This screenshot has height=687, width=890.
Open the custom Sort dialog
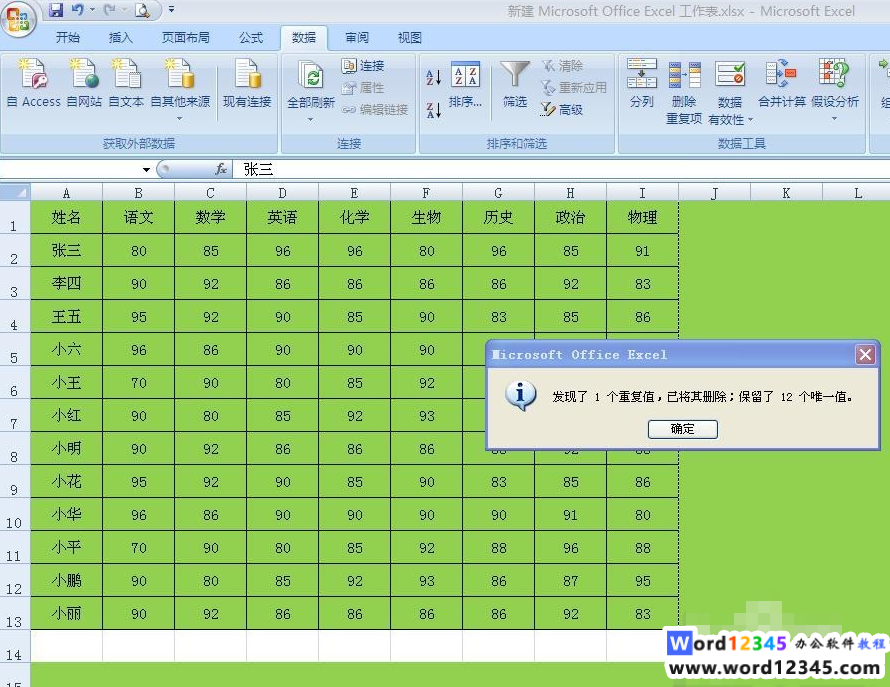tap(465, 84)
